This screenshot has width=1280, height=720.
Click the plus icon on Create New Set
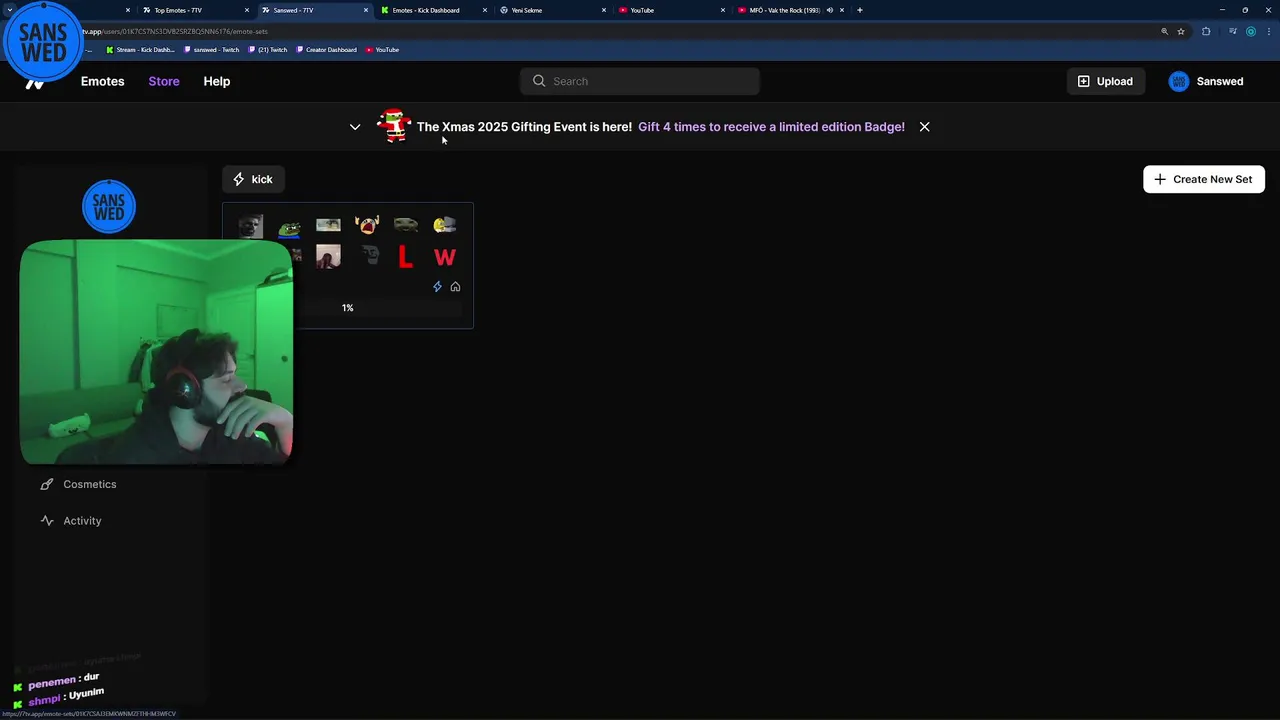coord(1159,179)
